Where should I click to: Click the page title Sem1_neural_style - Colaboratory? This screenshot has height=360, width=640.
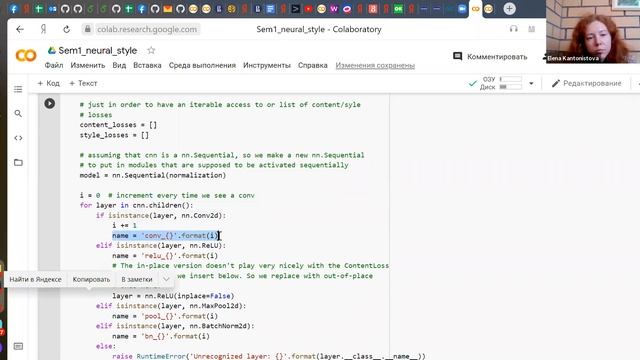pos(319,29)
